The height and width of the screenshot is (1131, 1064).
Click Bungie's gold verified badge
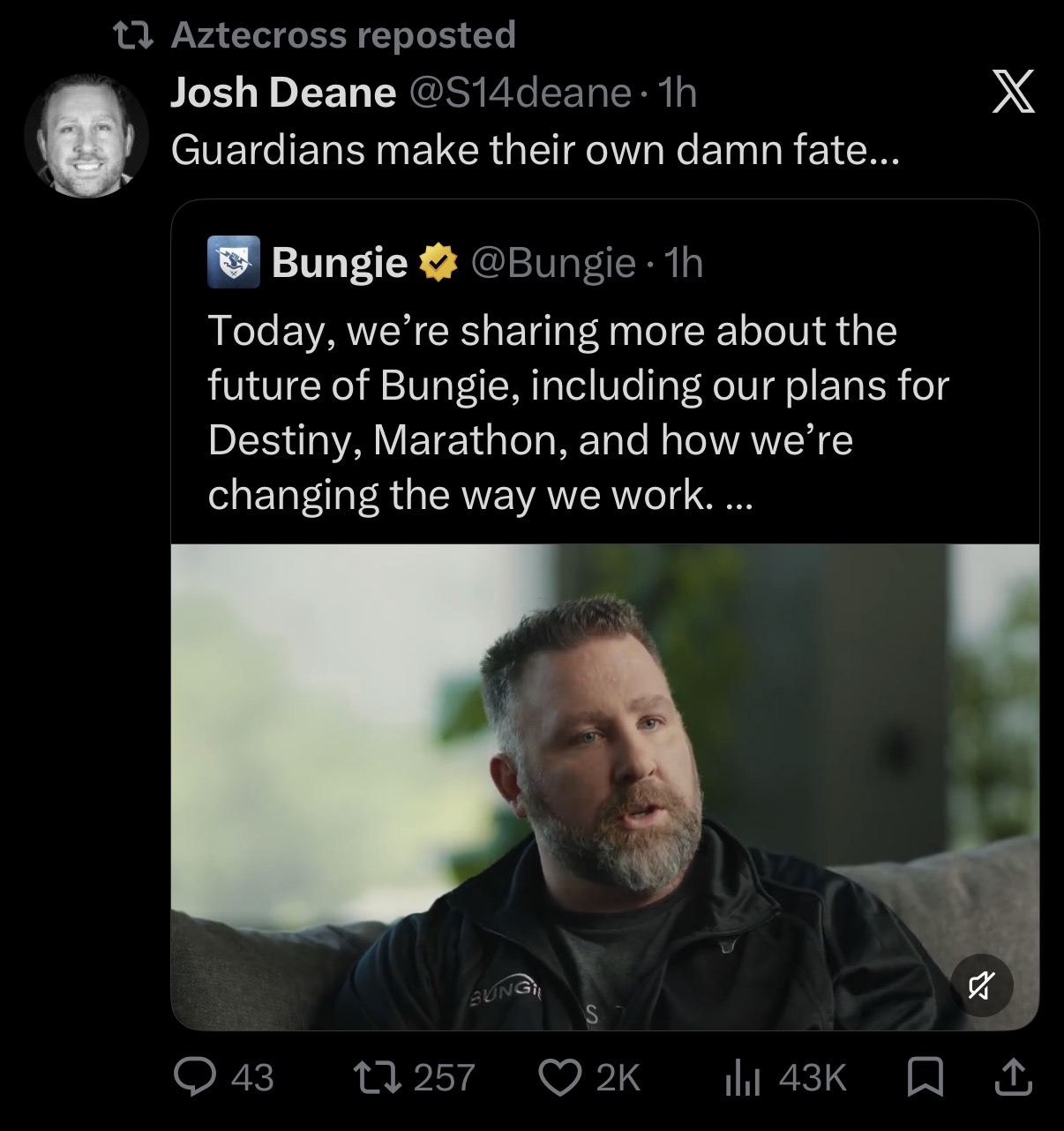(x=438, y=262)
